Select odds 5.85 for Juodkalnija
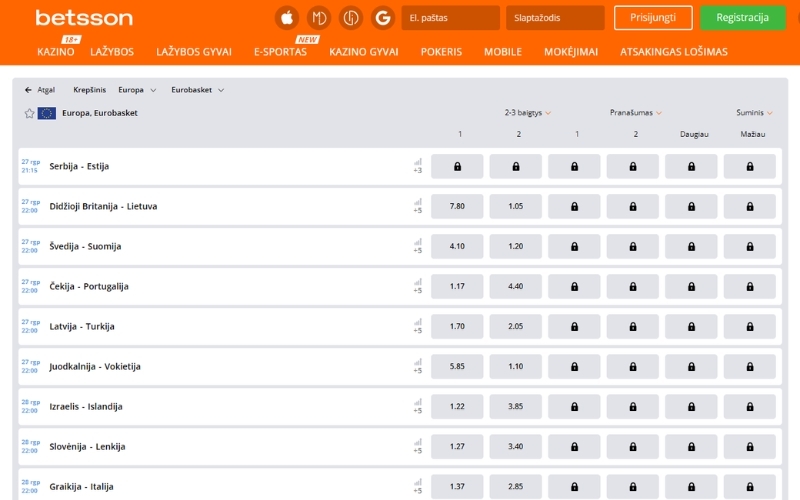The width and height of the screenshot is (800, 500). (x=457, y=367)
